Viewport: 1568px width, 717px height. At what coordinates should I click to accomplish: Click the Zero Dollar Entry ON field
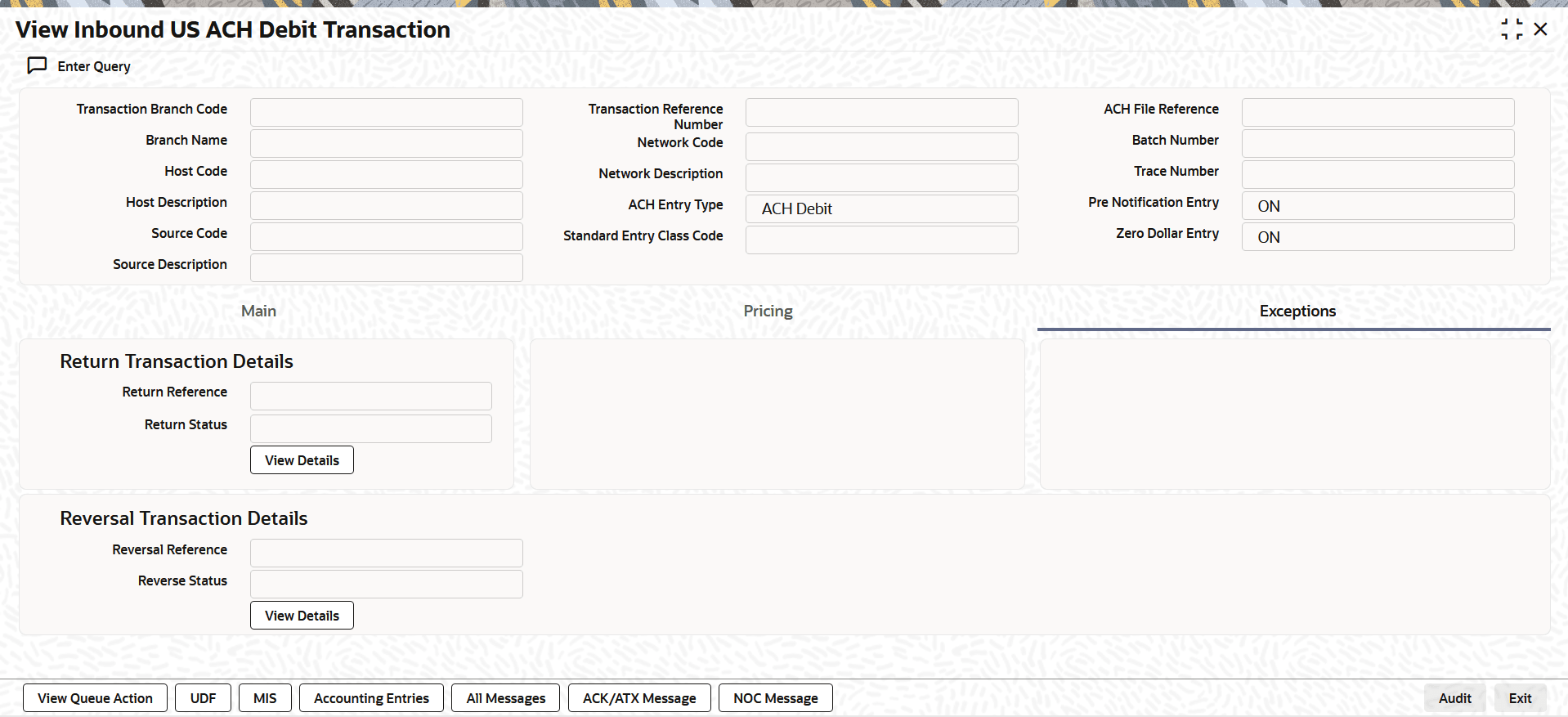point(1378,236)
